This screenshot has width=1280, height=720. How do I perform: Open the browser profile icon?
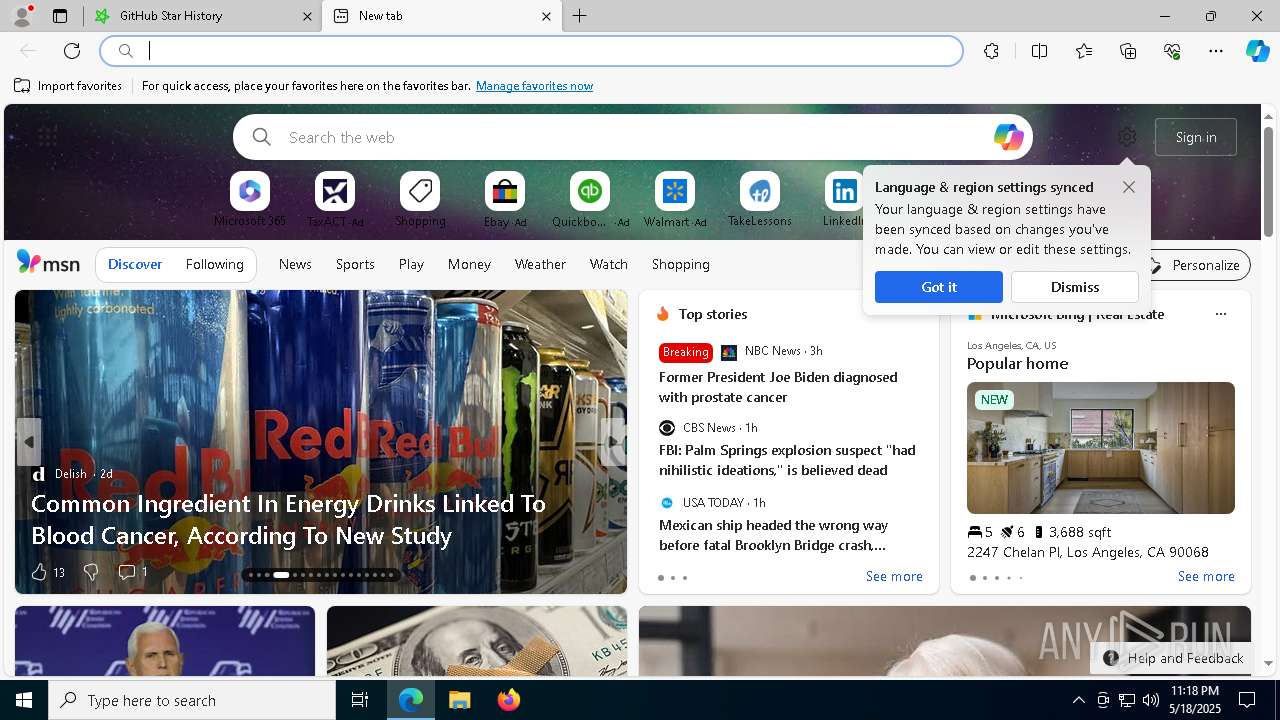tap(21, 16)
